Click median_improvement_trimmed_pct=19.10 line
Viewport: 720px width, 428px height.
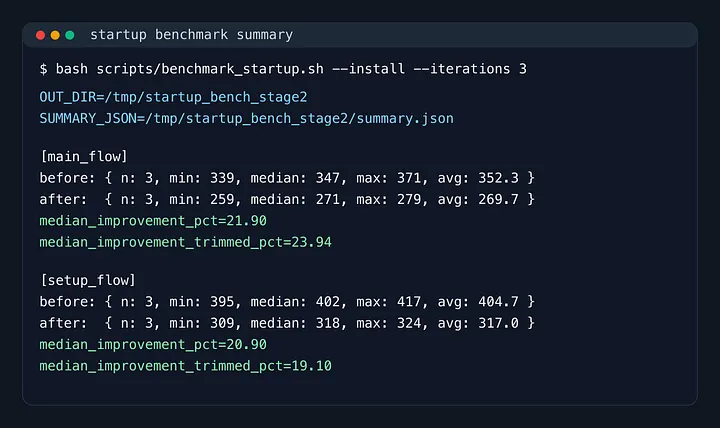coord(186,366)
